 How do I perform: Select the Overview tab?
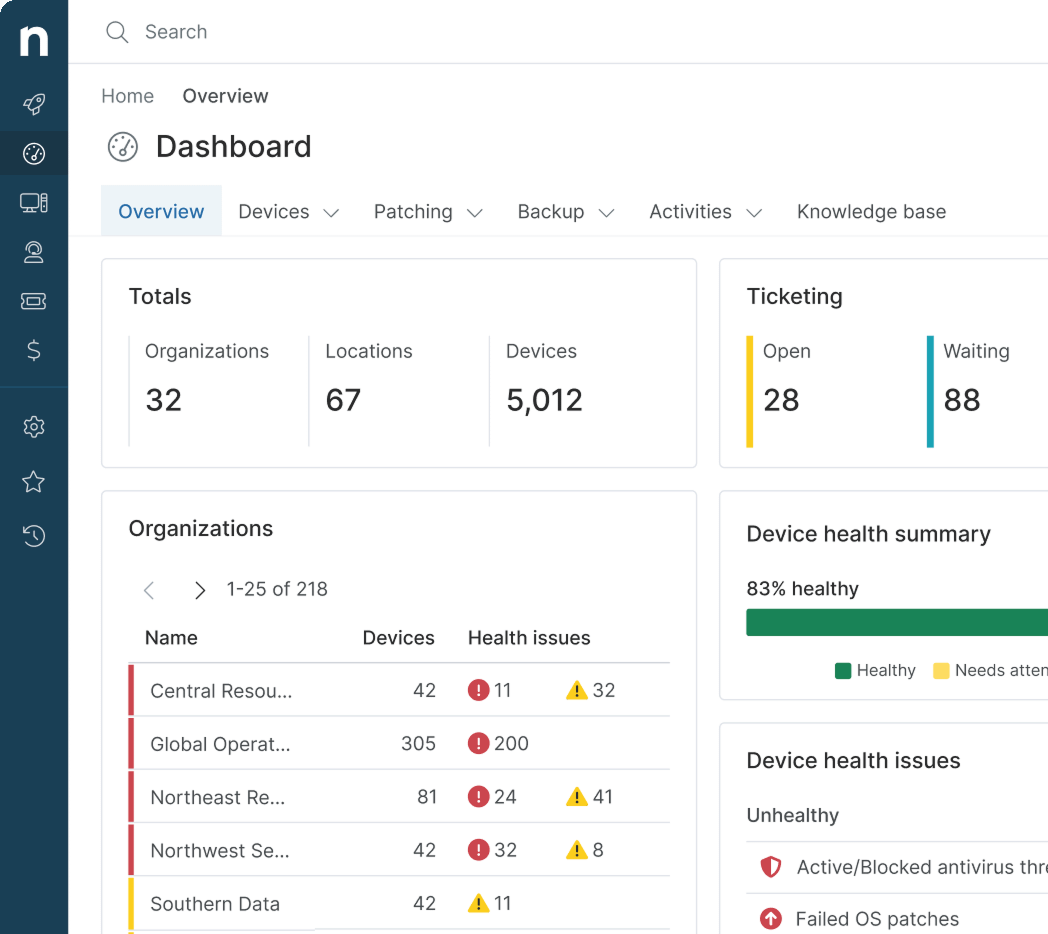[161, 211]
